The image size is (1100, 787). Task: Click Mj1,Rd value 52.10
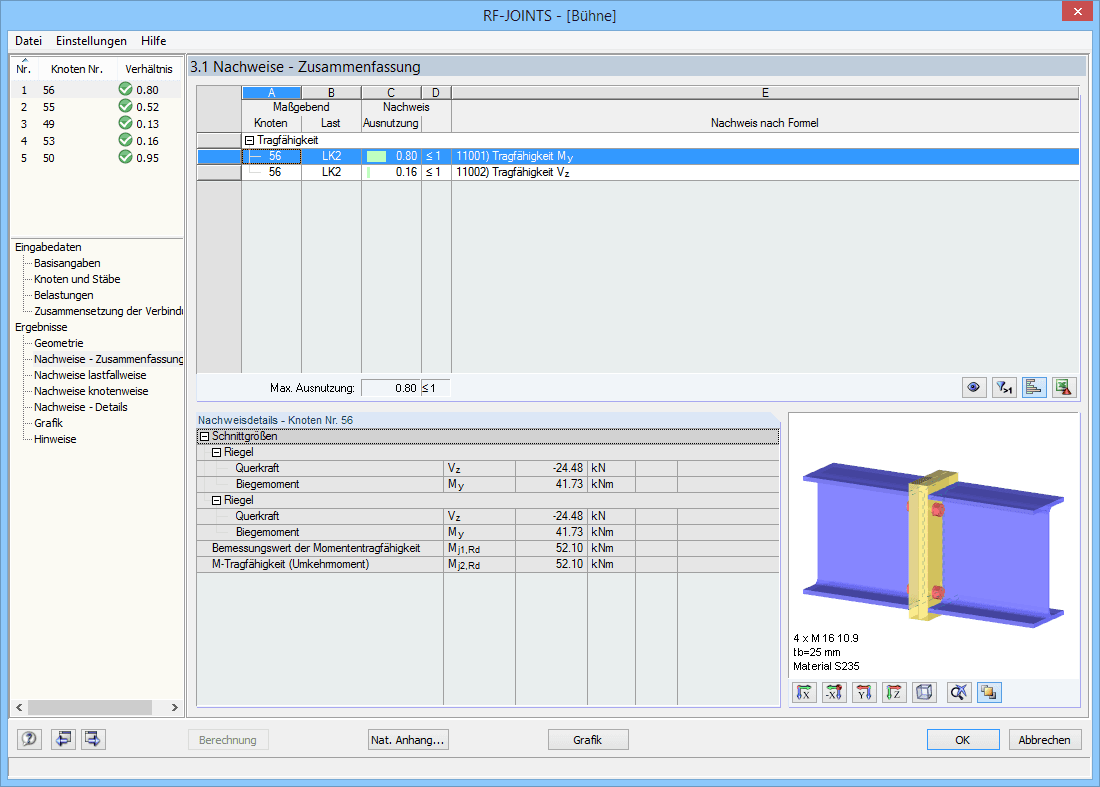tap(551, 549)
